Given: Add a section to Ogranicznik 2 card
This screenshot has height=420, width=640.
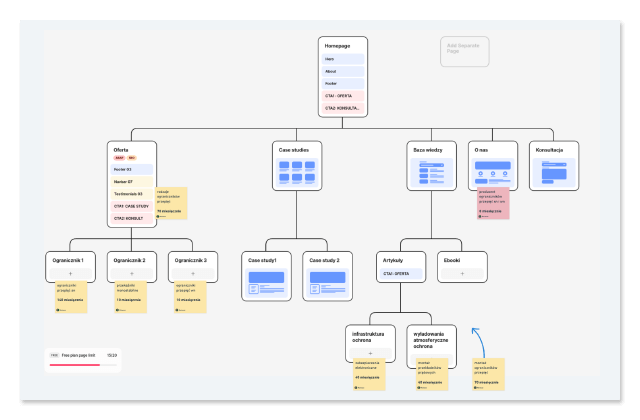Looking at the screenshot, I should 131,272.
